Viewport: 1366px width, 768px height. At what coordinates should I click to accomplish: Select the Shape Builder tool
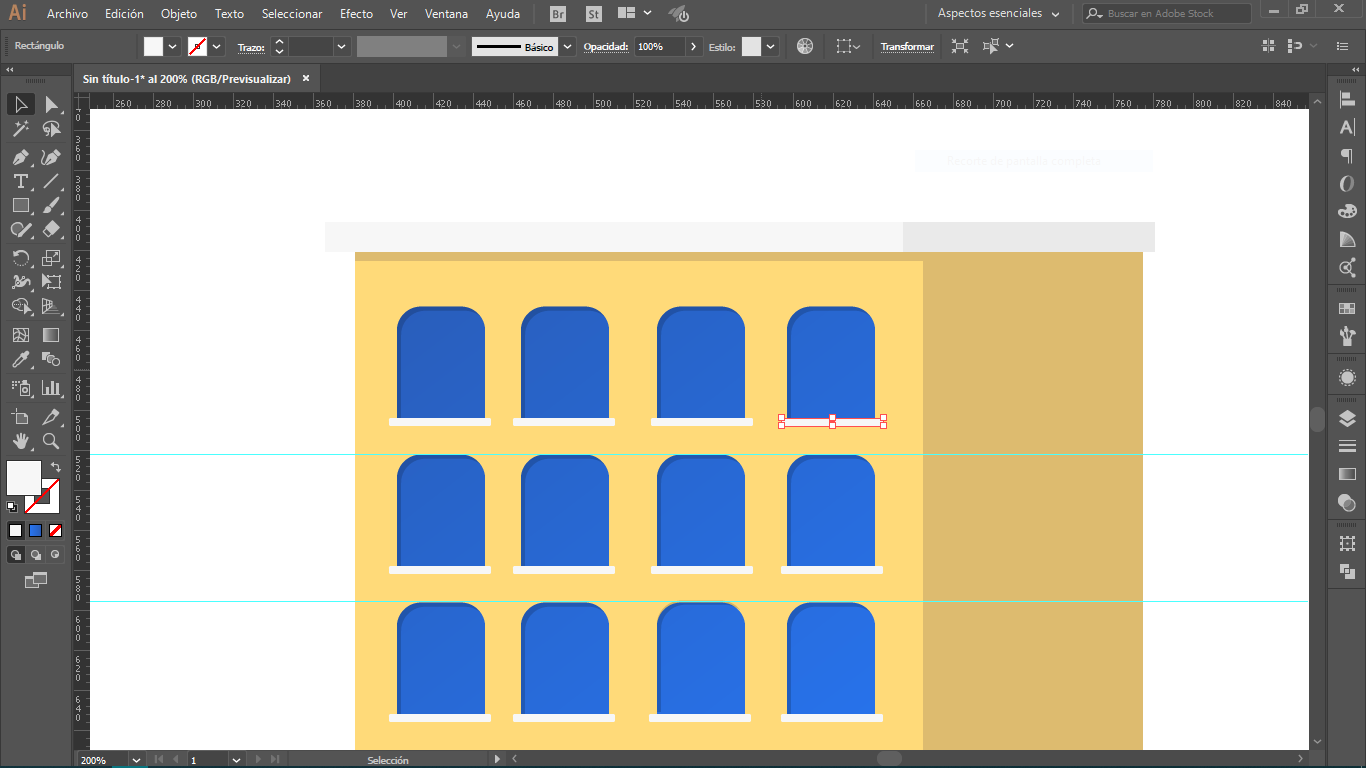click(x=20, y=306)
